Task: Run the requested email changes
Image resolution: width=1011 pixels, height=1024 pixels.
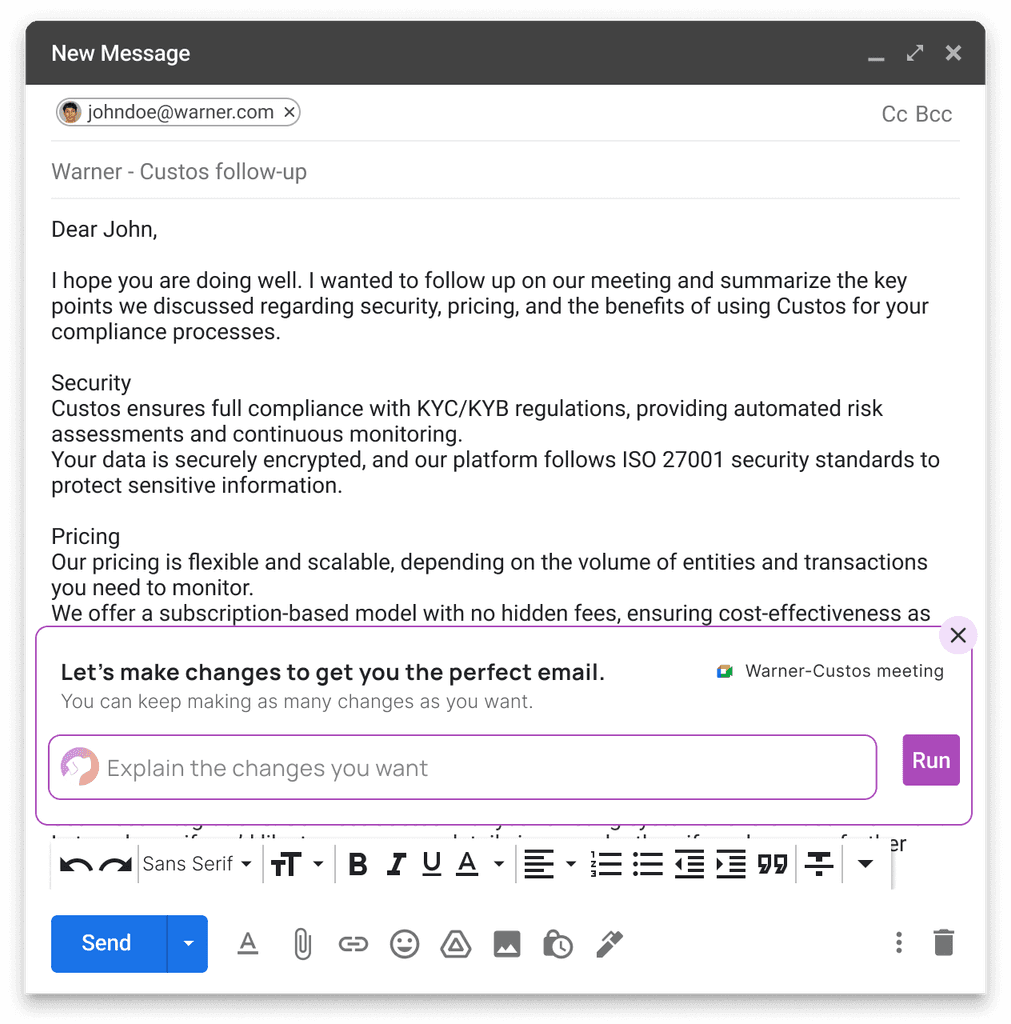Action: (931, 760)
